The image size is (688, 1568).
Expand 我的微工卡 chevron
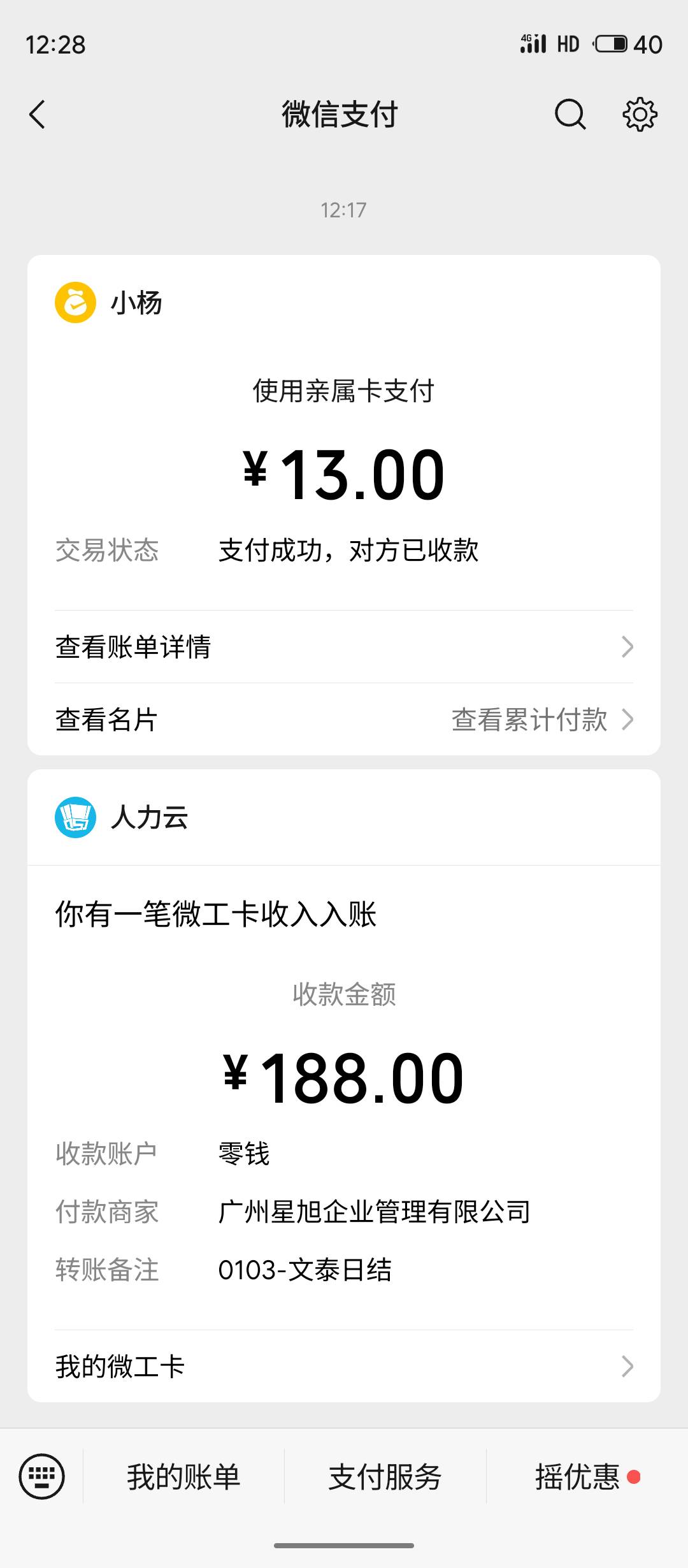627,1367
